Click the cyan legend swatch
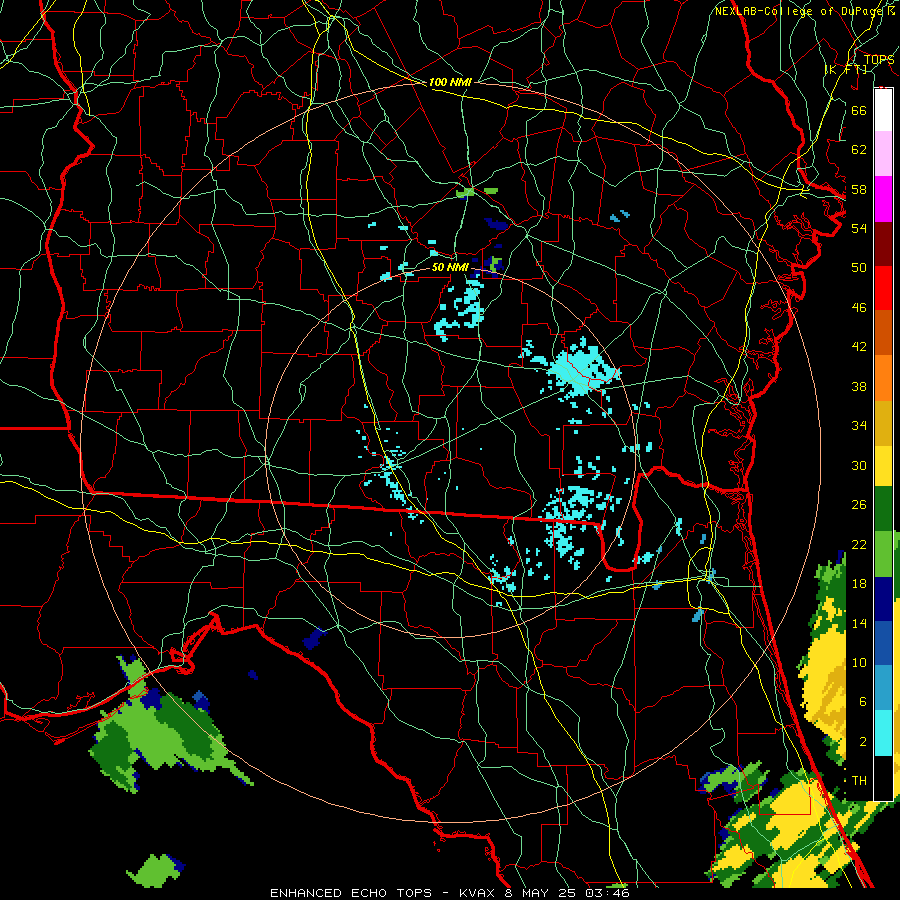900x900 pixels. click(x=883, y=733)
